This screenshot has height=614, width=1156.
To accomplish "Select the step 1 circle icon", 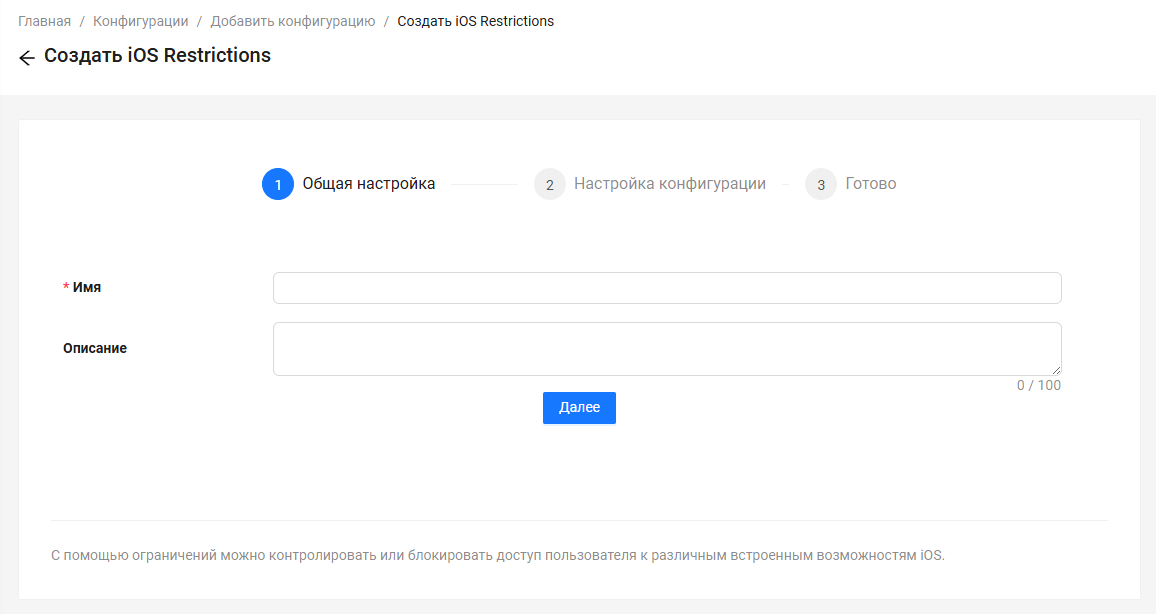I will [278, 185].
